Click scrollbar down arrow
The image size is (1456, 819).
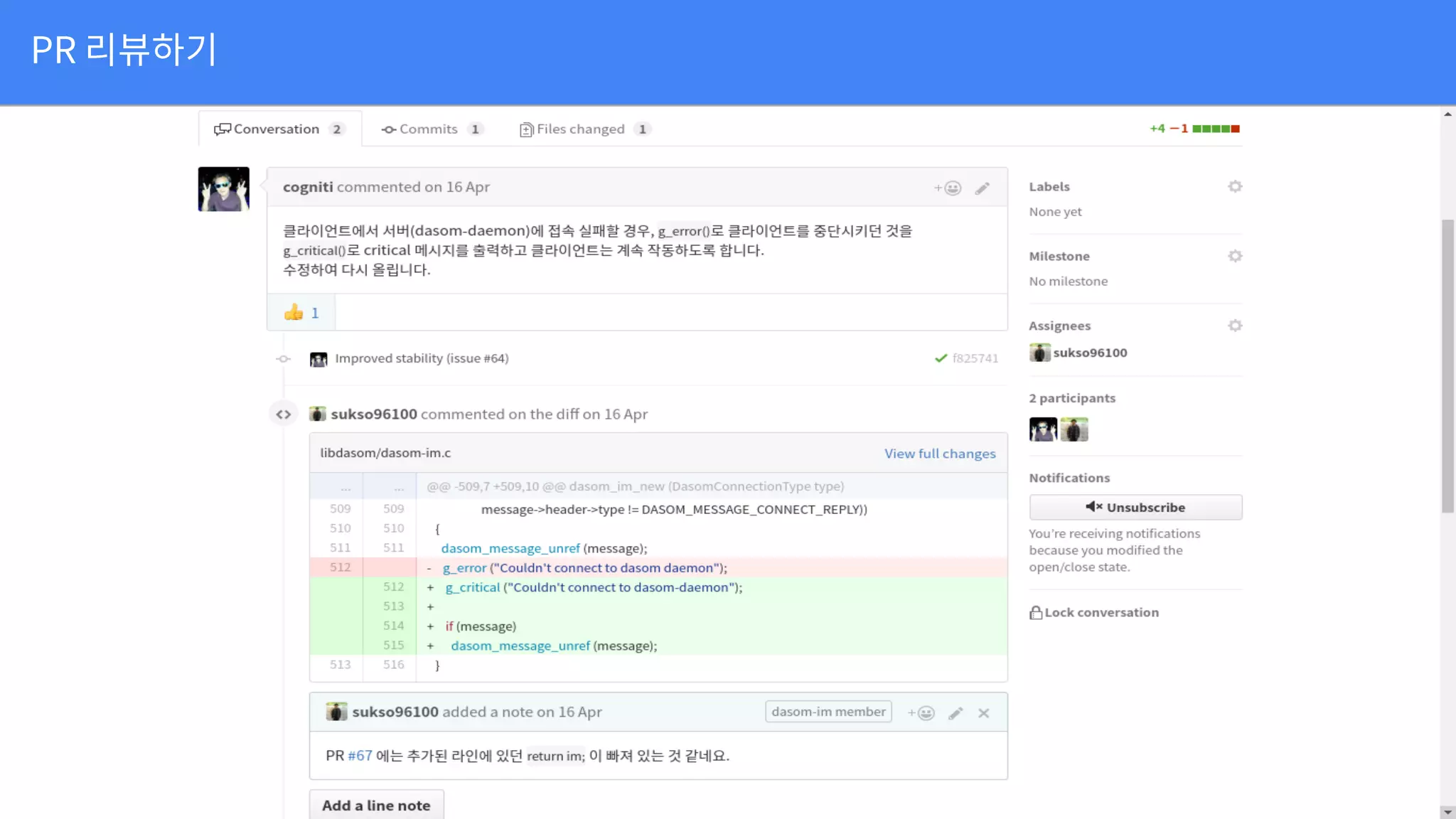(1447, 812)
